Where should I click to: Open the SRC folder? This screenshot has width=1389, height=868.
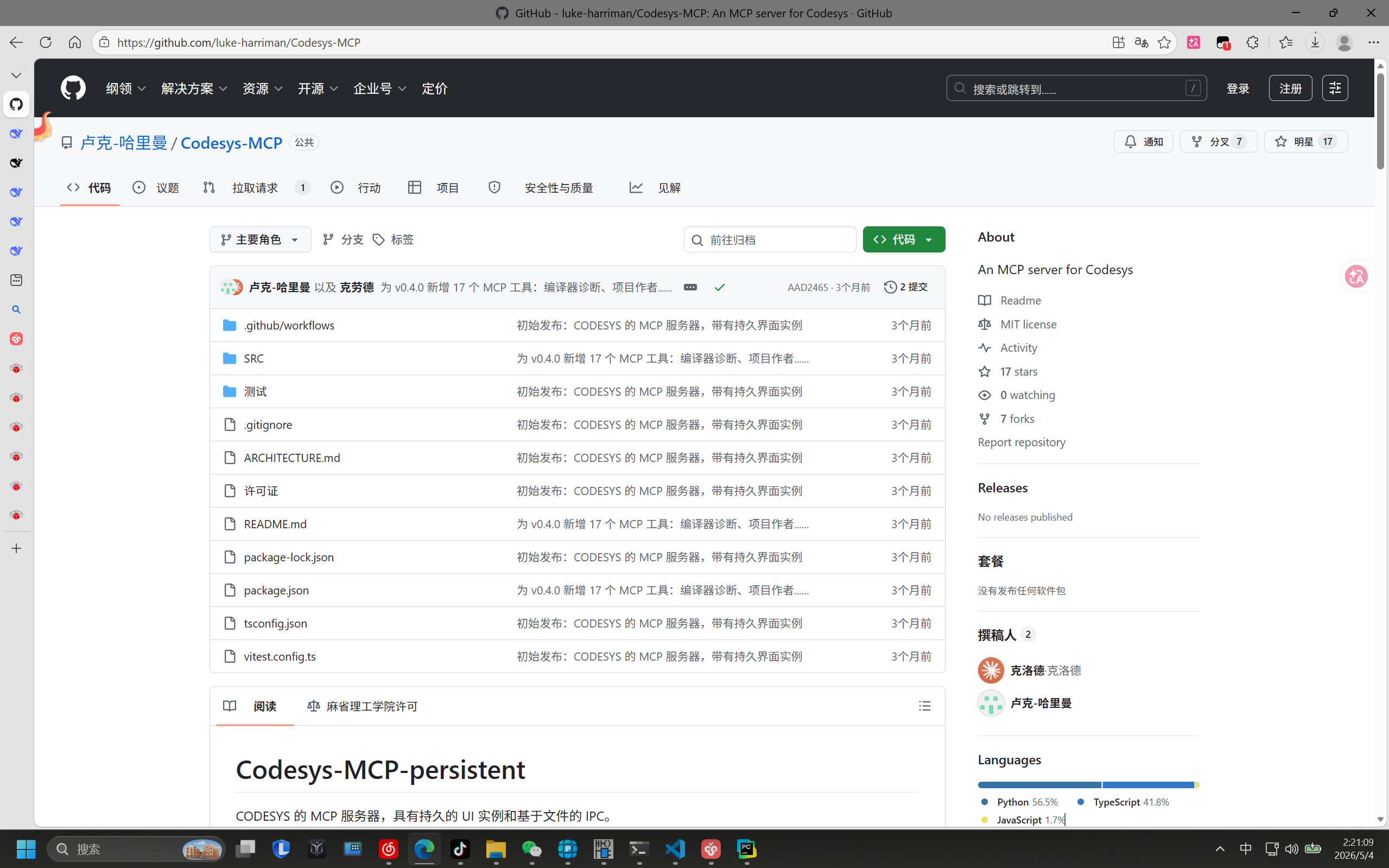[253, 359]
